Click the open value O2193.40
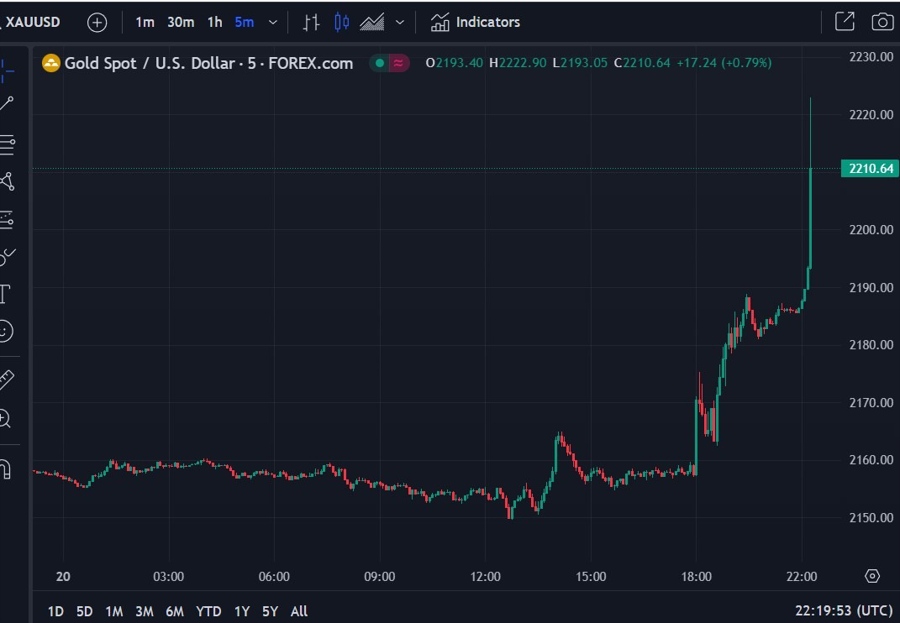Image resolution: width=900 pixels, height=623 pixels. (454, 63)
